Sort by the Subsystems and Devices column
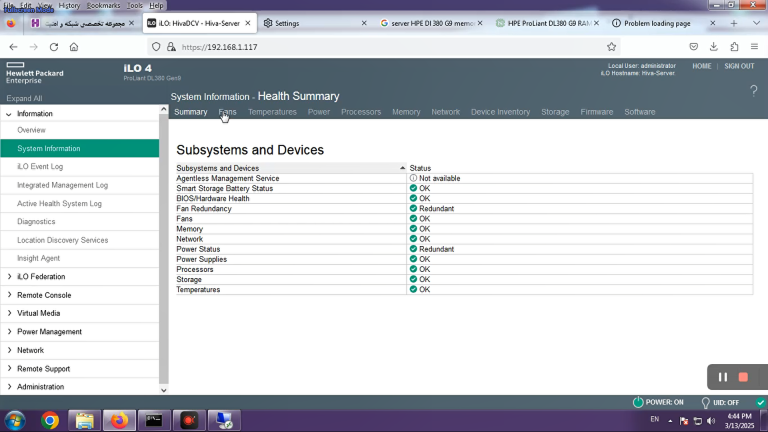 [290, 168]
